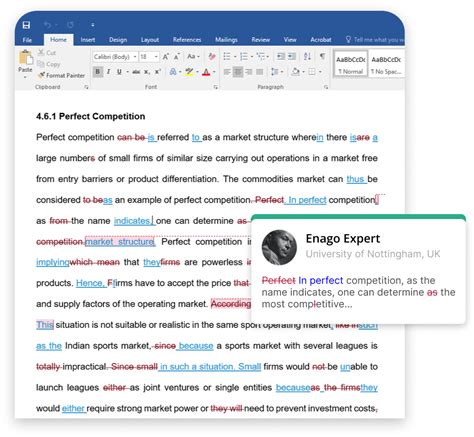Decrease paragraph indent
Screen dimensions: 474x437
pyautogui.click(x=281, y=56)
